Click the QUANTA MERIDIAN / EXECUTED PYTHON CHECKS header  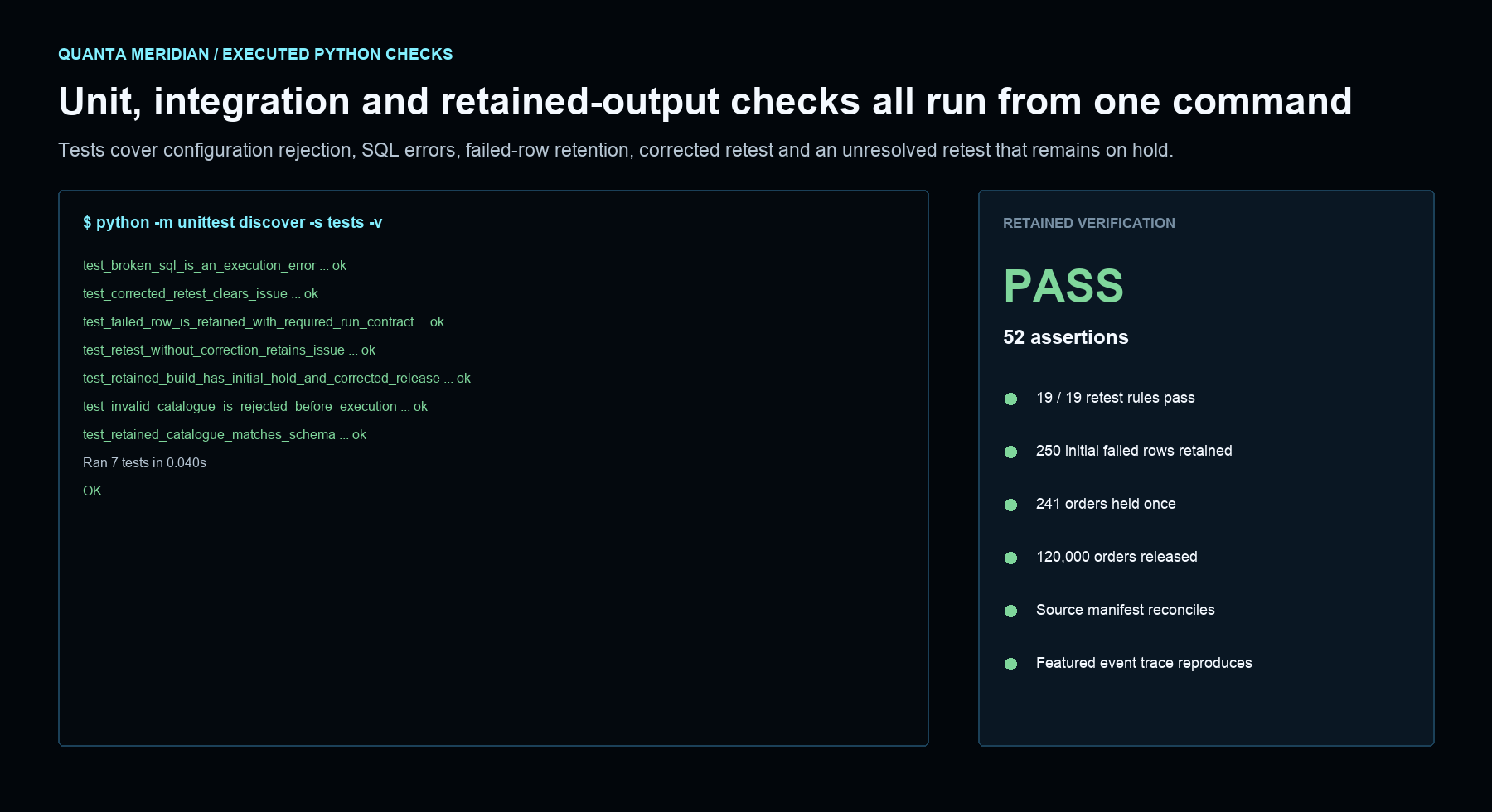[x=255, y=54]
